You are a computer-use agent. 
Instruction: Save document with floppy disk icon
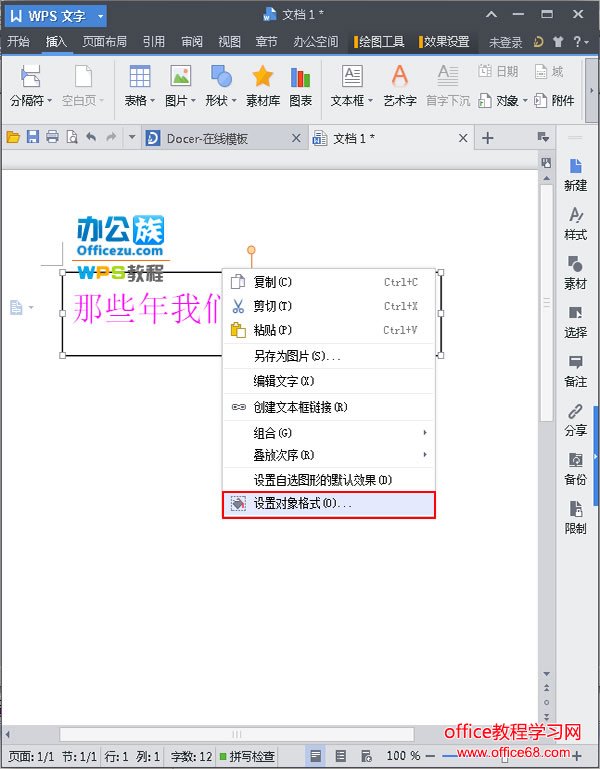pos(33,137)
